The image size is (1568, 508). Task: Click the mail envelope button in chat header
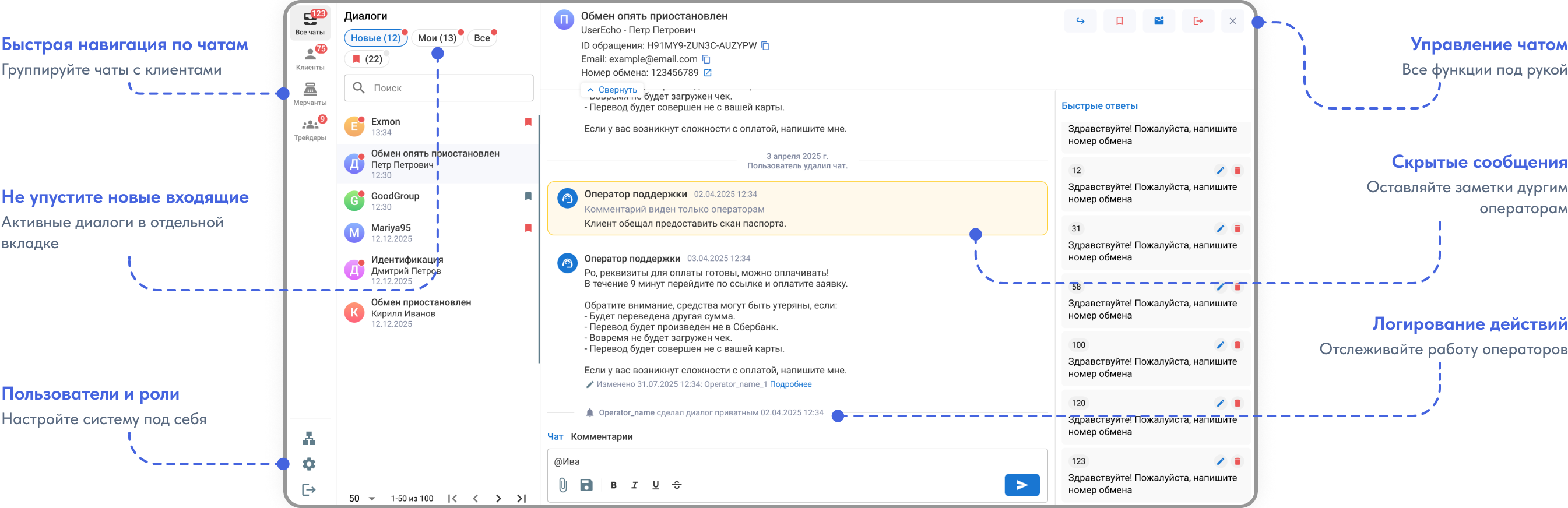click(1158, 22)
